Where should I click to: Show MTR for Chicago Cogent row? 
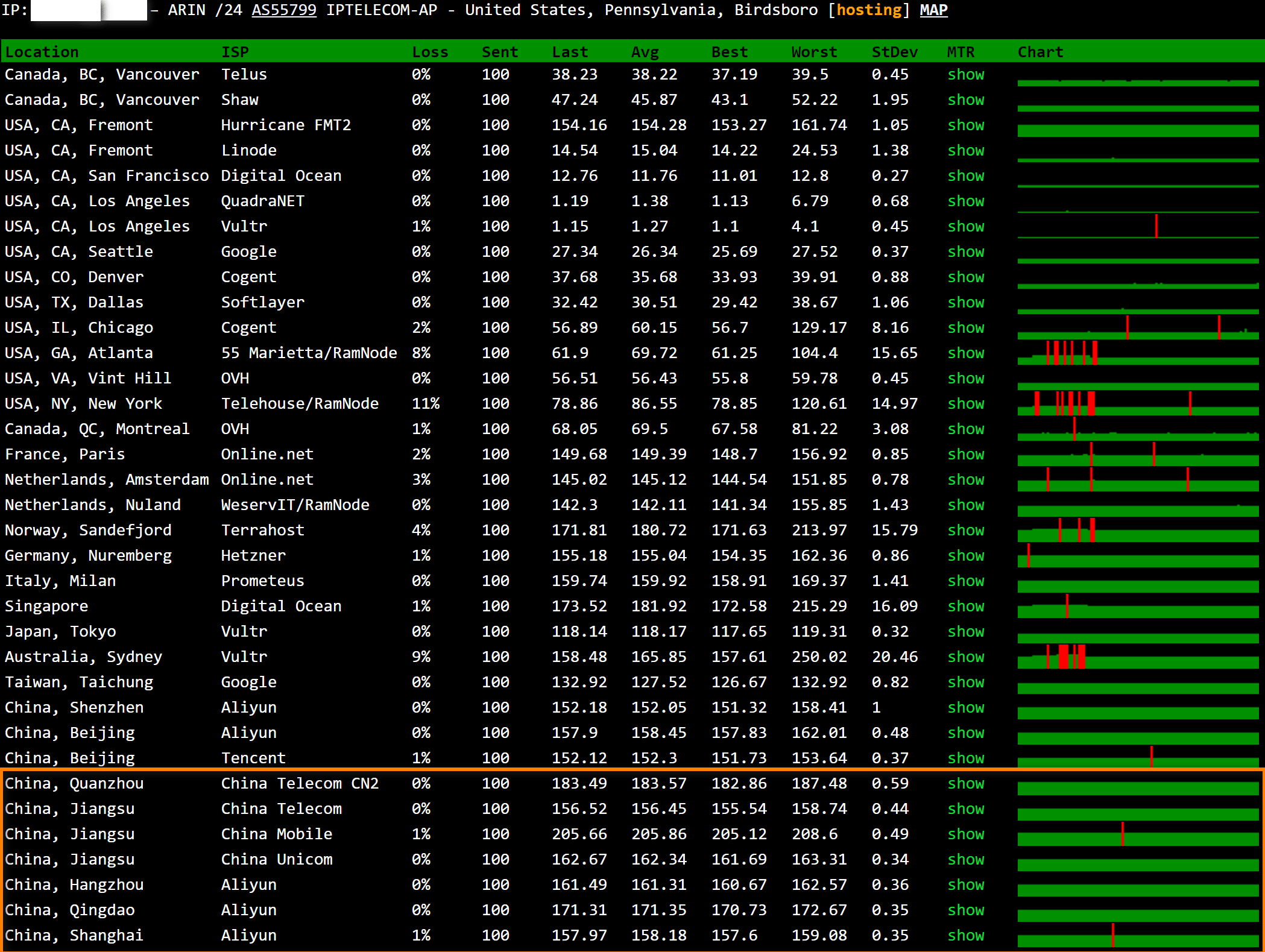[965, 327]
